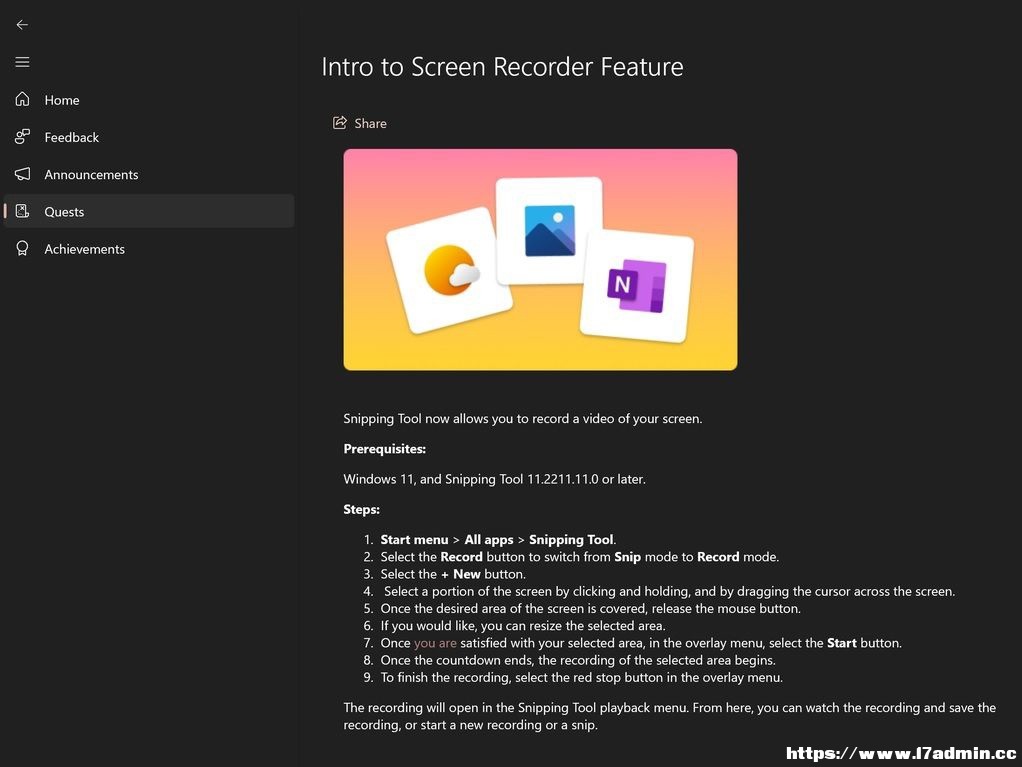The width and height of the screenshot is (1022, 767).
Task: Click the OneNote app card in banner
Action: [637, 285]
